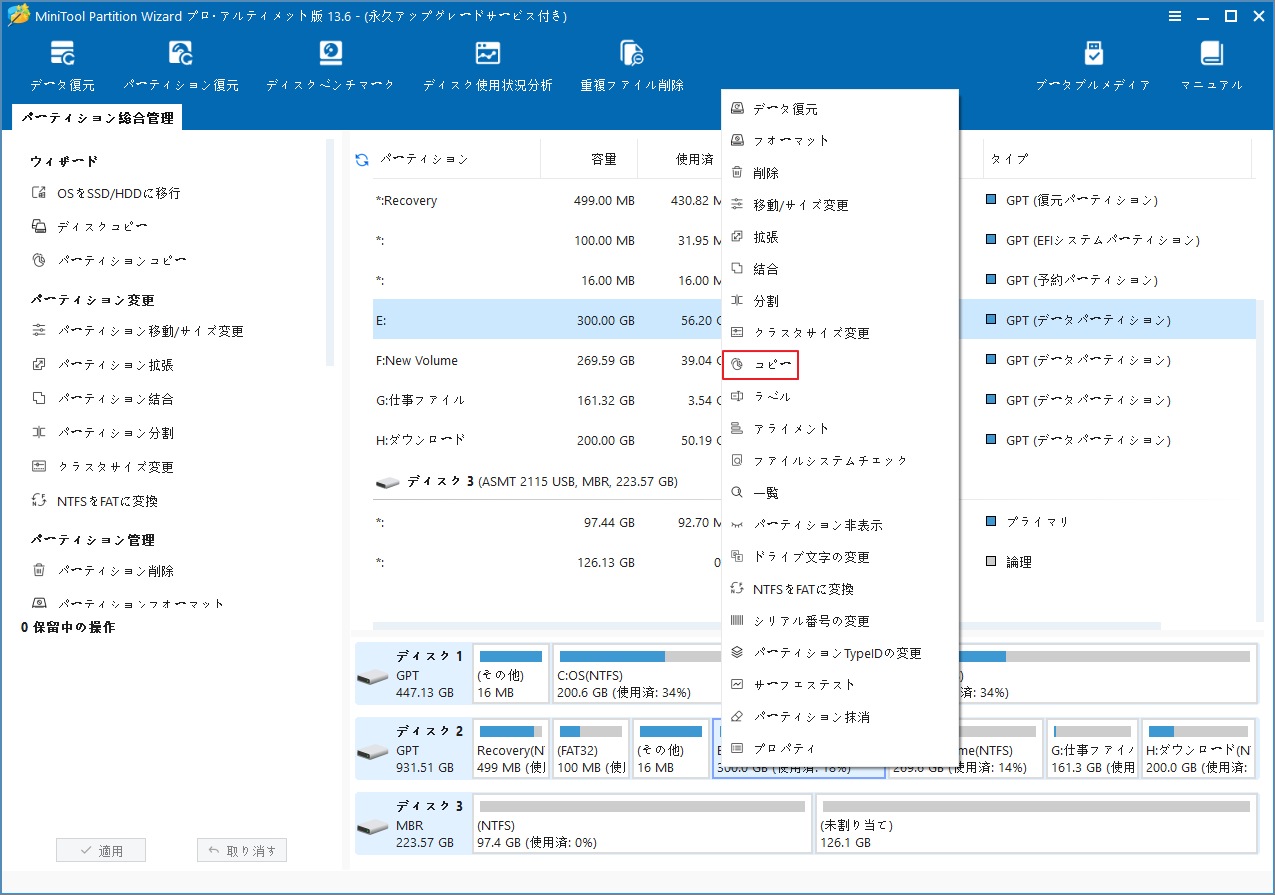This screenshot has height=895, width=1275.
Task: Click the Undo (取り消す) button
Action: (242, 851)
